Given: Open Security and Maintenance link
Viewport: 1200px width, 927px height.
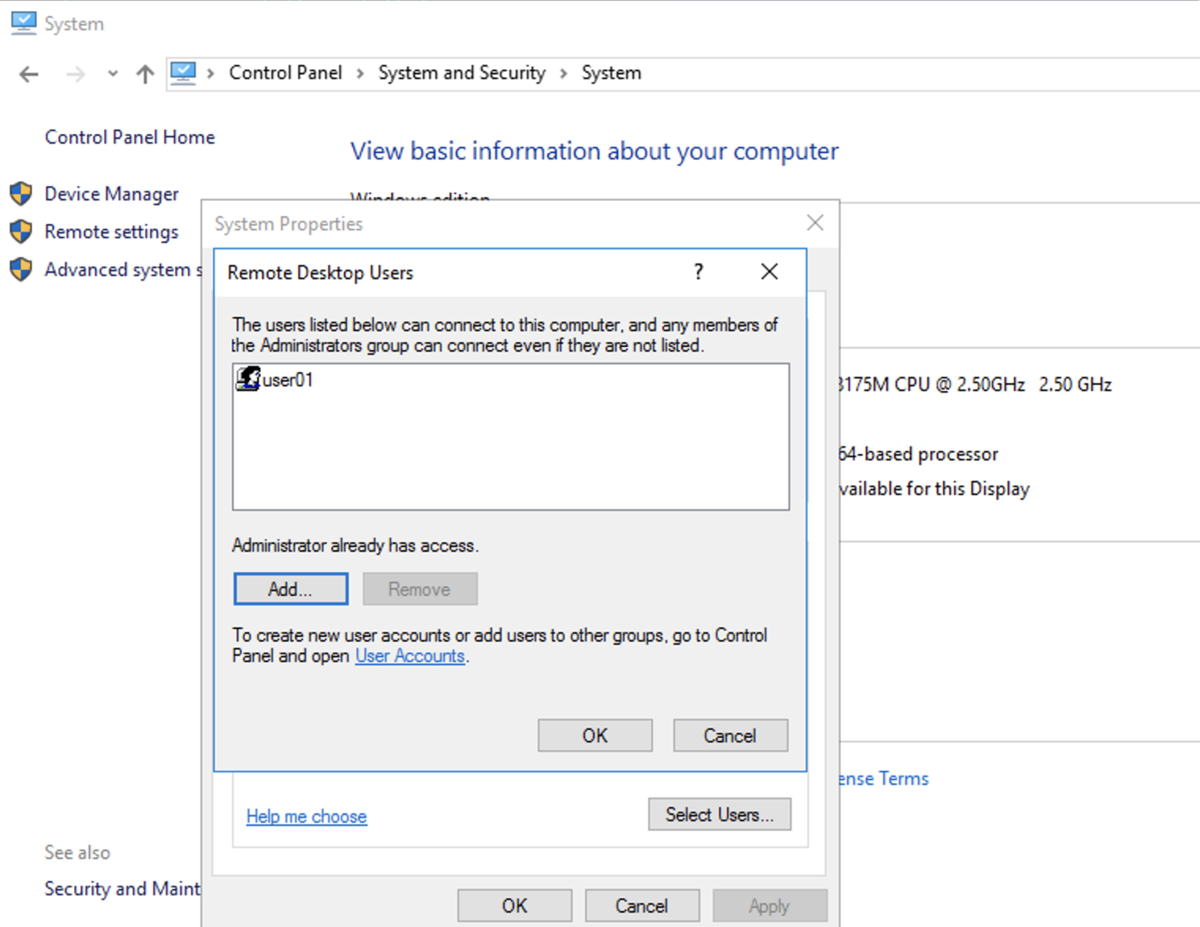Looking at the screenshot, I should click(x=123, y=889).
